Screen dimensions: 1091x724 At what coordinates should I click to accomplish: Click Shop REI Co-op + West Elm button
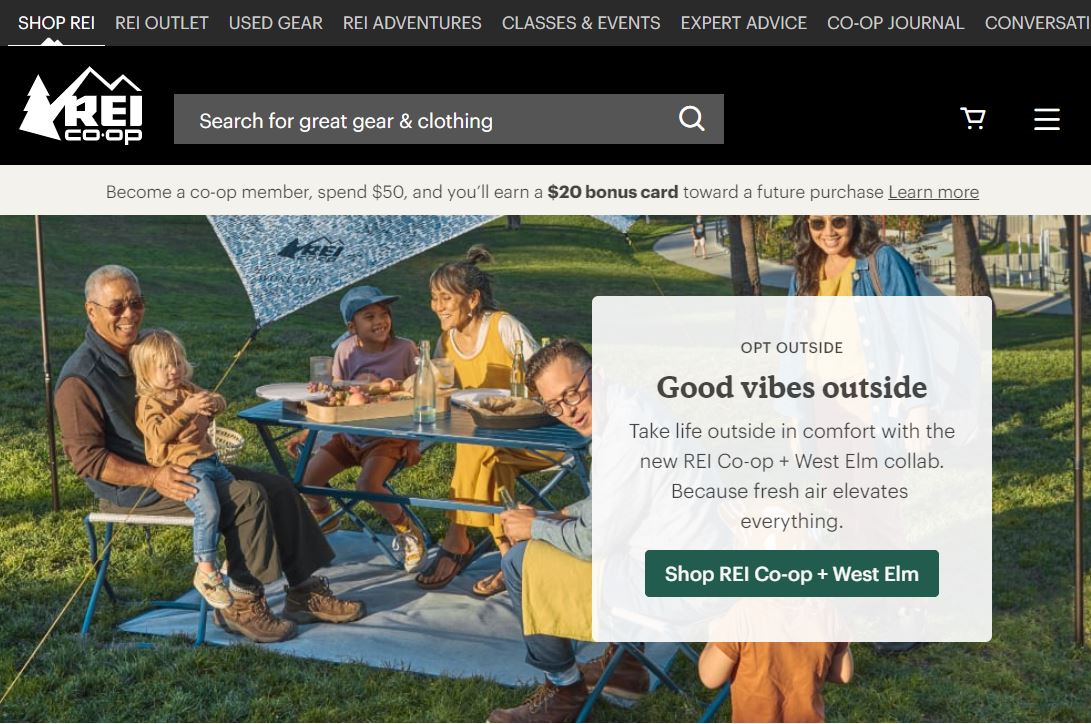(792, 574)
